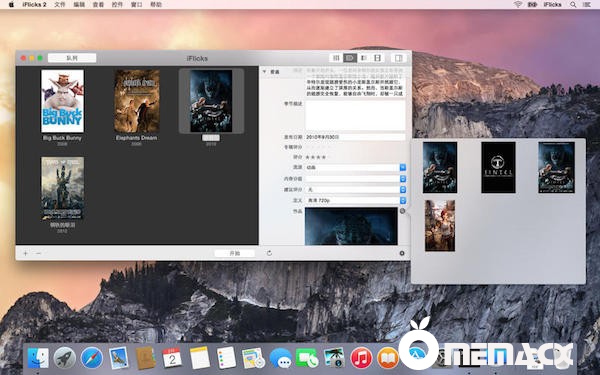The width and height of the screenshot is (600, 375).
Task: Click the editable title field under Sintel poster
Action: [211, 138]
